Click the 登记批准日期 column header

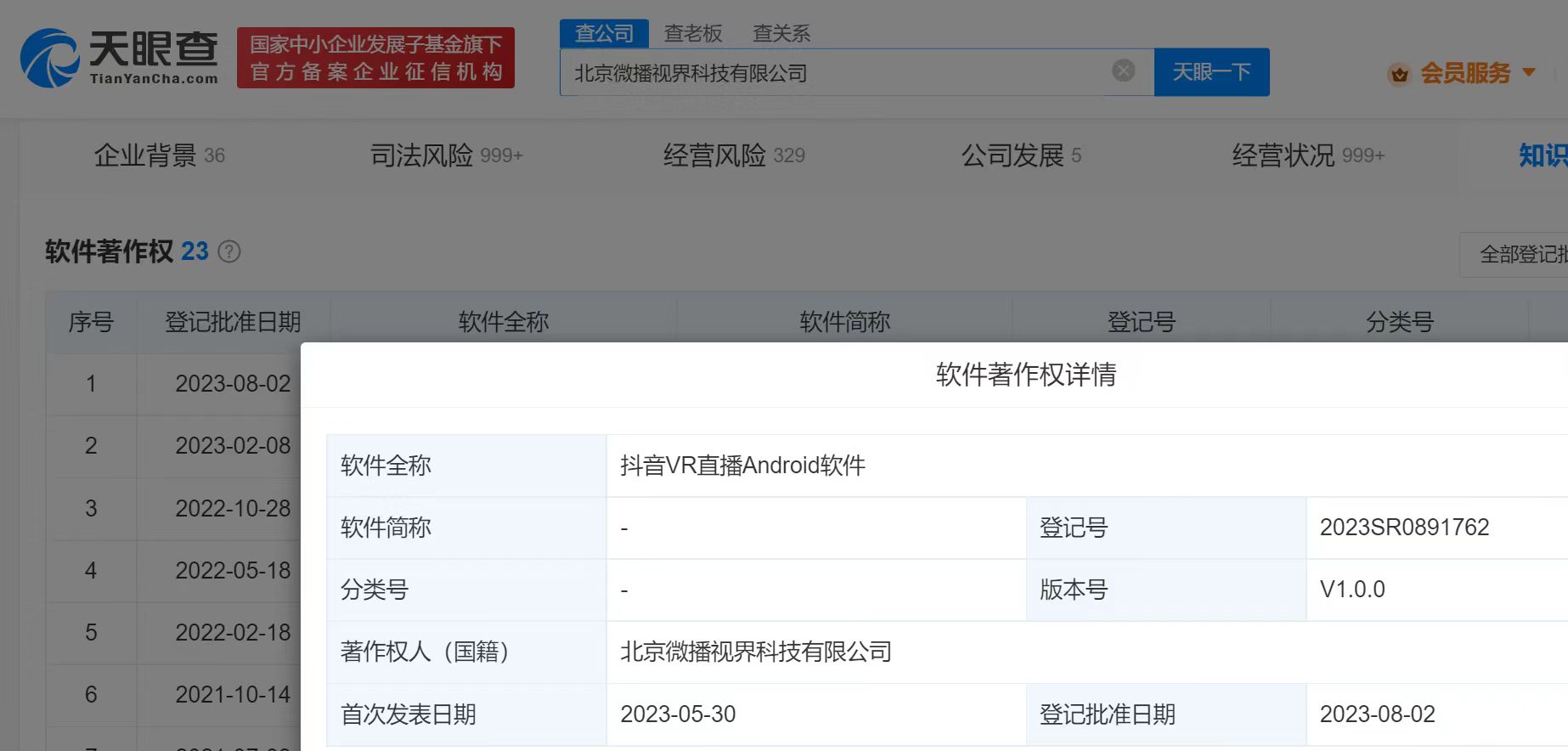click(x=233, y=322)
